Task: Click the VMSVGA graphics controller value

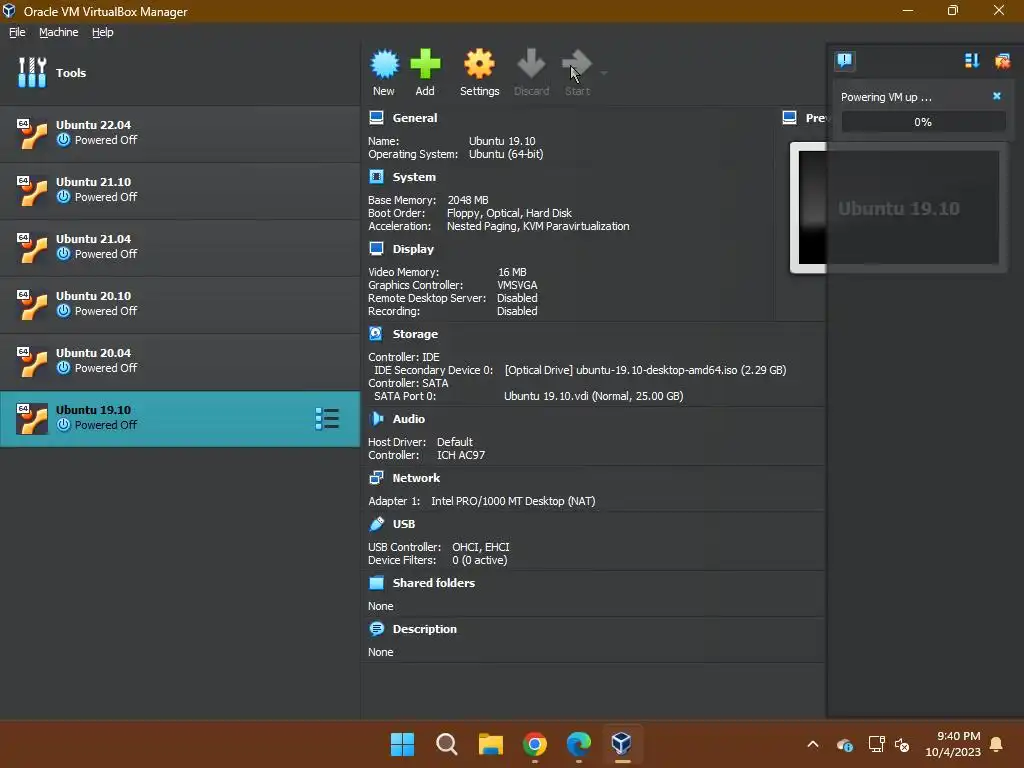Action: [517, 285]
